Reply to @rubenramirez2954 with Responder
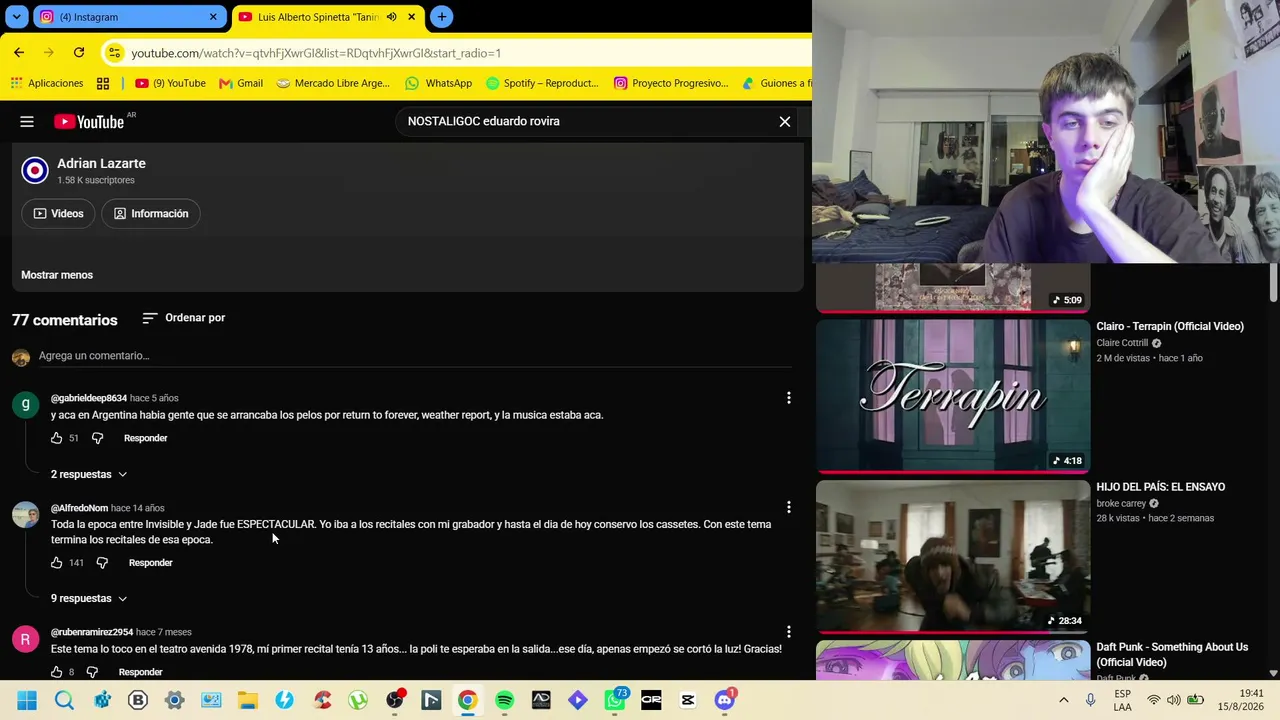 (x=141, y=672)
